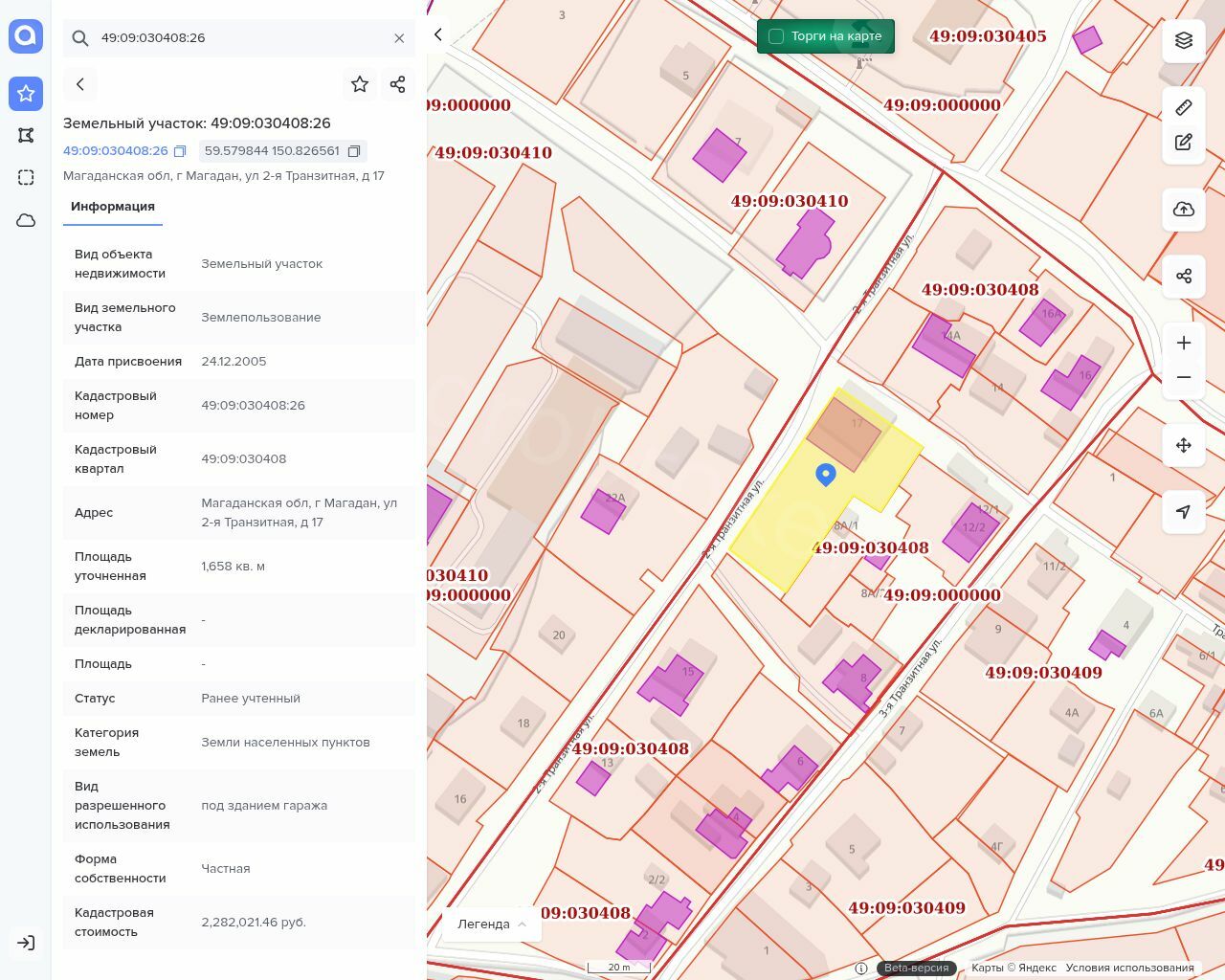Open favorites section in left sidebar
This screenshot has width=1225, height=980.
click(26, 93)
